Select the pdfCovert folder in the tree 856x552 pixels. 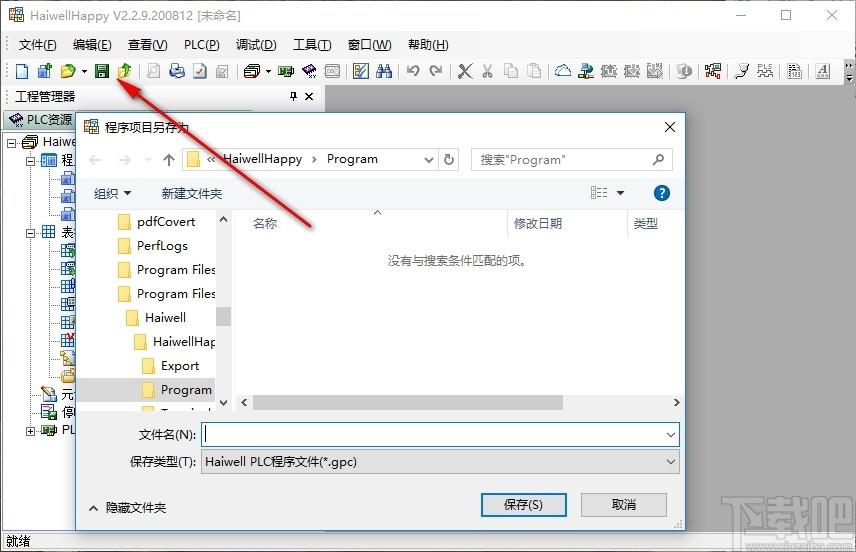[166, 222]
